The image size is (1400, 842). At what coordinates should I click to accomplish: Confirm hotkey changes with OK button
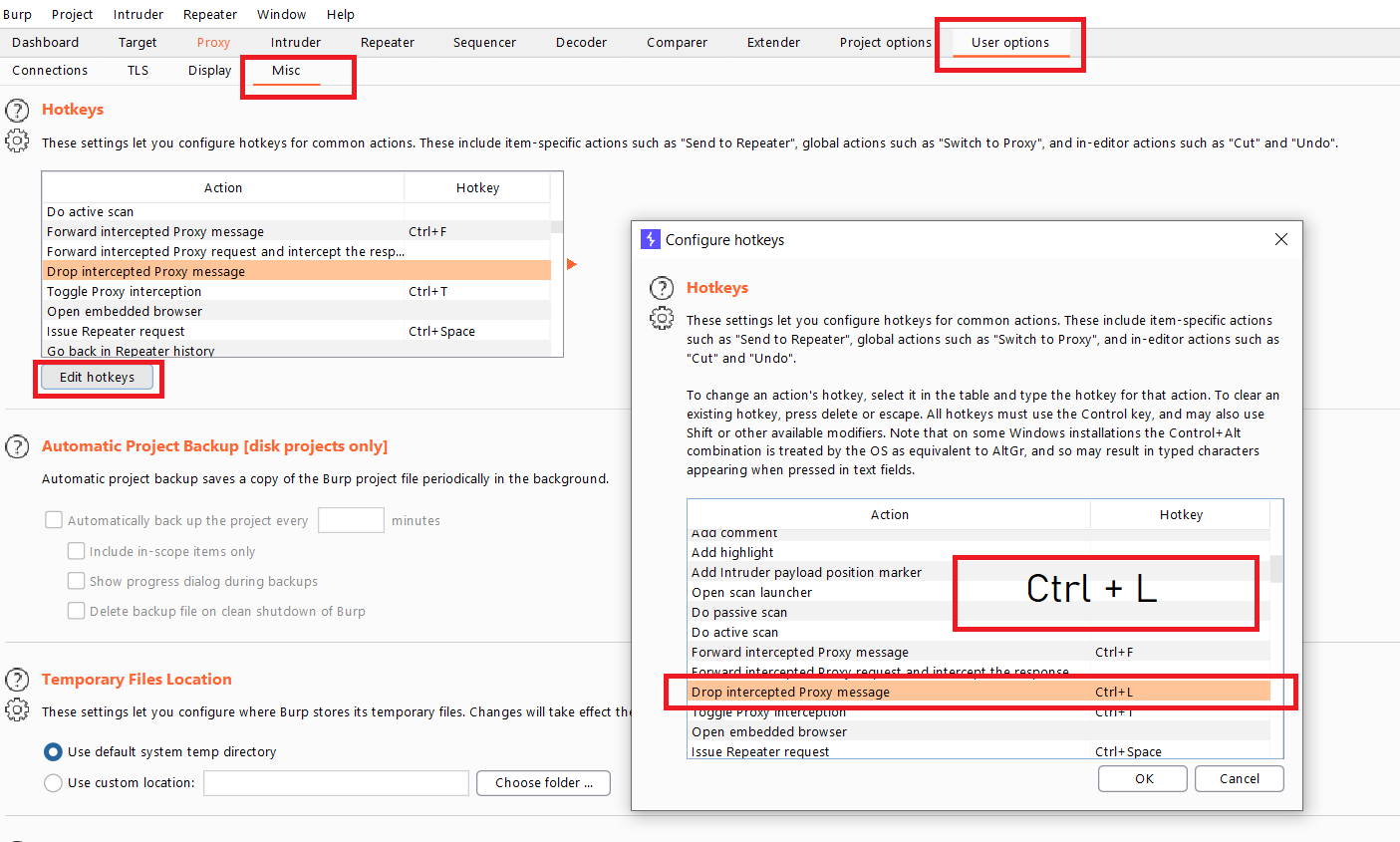1142,778
